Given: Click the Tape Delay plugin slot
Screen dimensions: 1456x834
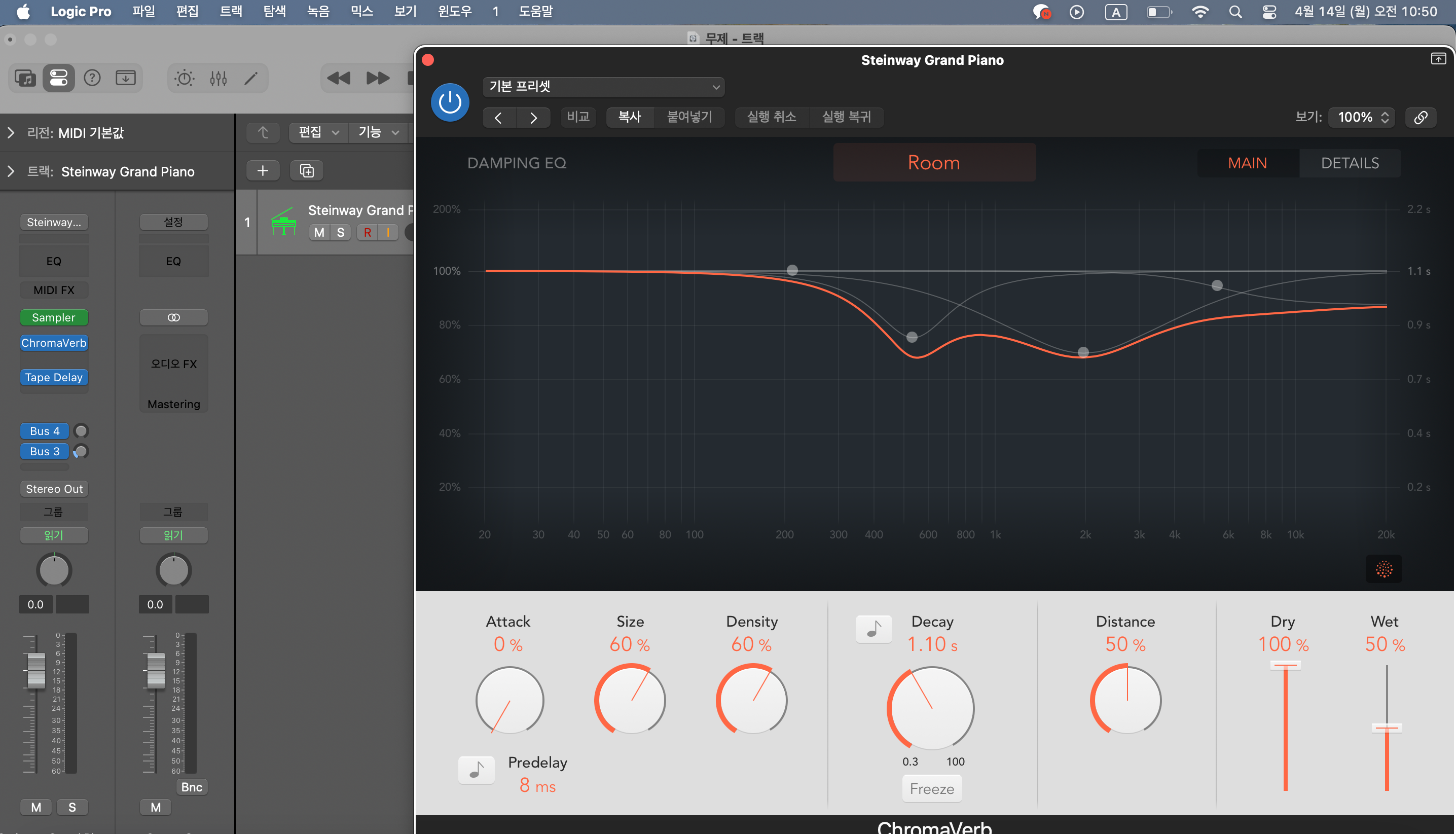Looking at the screenshot, I should point(54,378).
